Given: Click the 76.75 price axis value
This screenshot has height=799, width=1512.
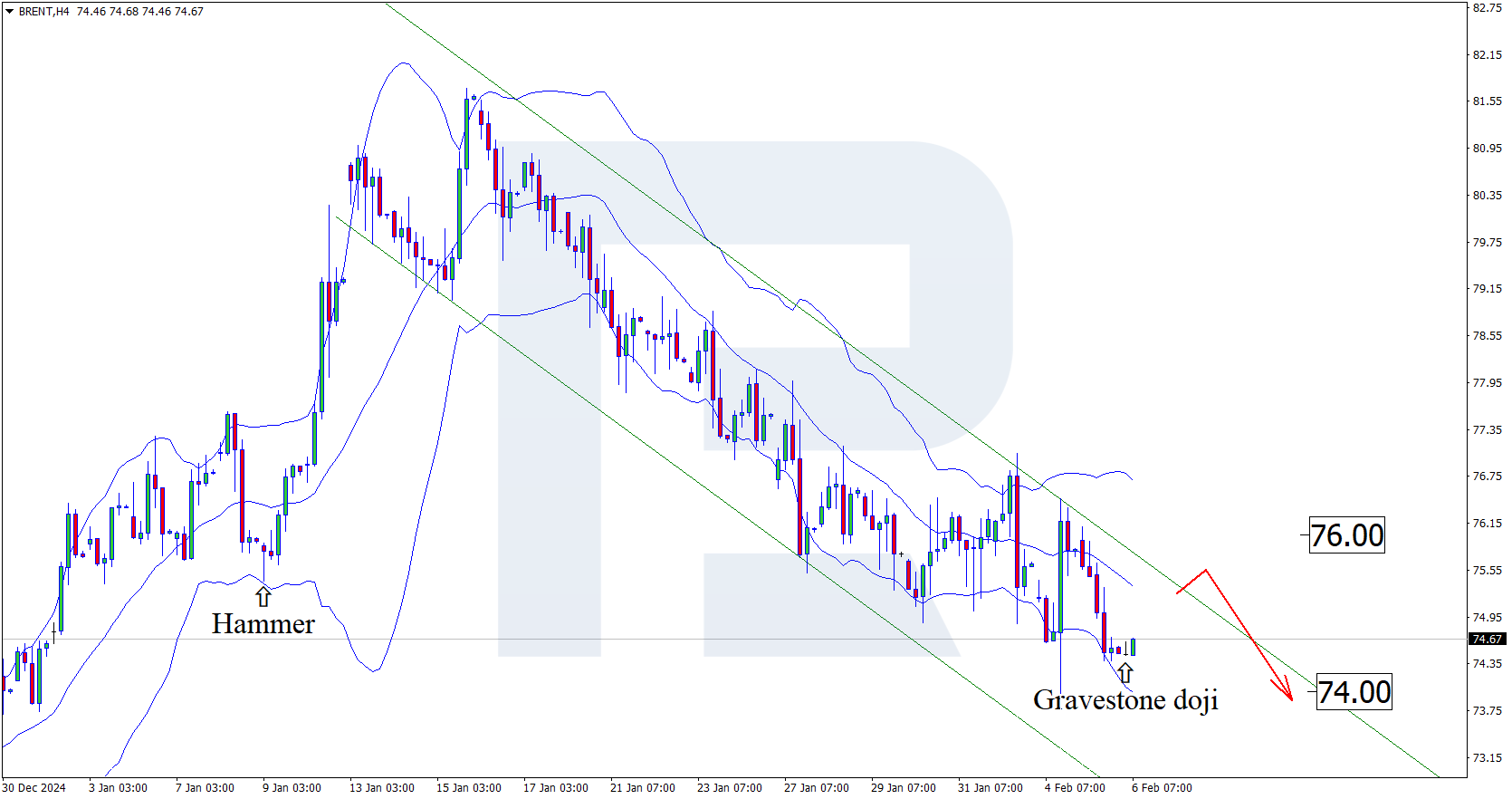Looking at the screenshot, I should pyautogui.click(x=1487, y=477).
